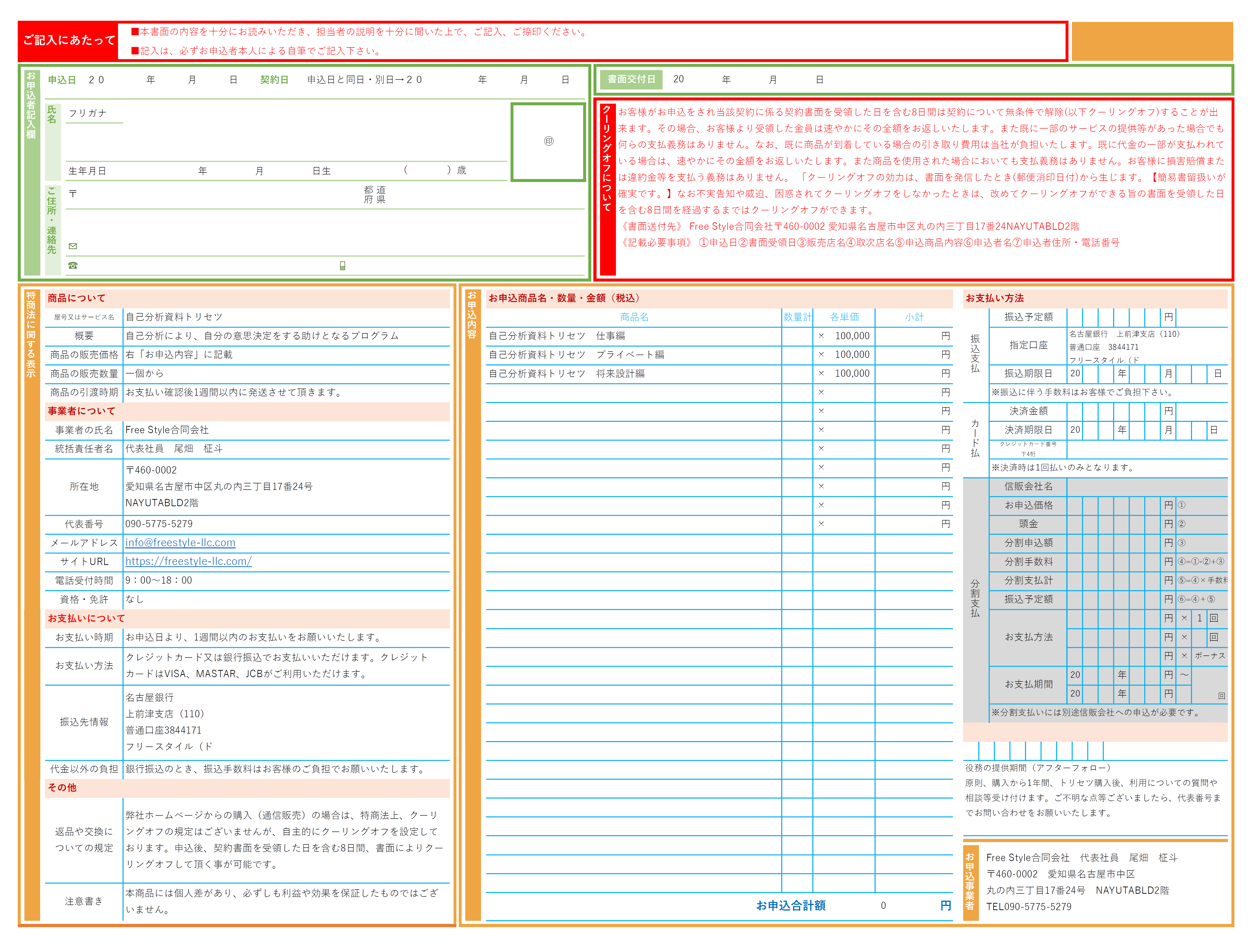The width and height of the screenshot is (1254, 952).
Task: Click the お支払い方法 section header
Action: click(994, 298)
